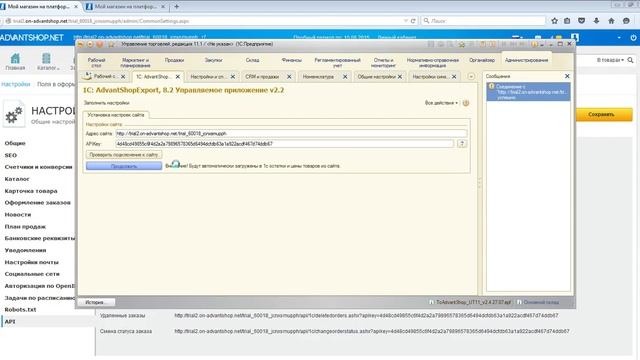Go to Firefox home page icon
The height and width of the screenshot is (360, 640).
(611, 20)
